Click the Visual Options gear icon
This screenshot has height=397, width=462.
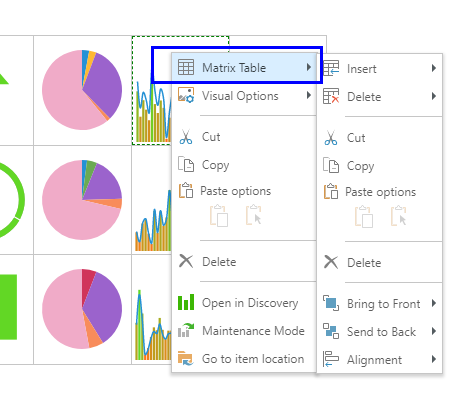186,95
